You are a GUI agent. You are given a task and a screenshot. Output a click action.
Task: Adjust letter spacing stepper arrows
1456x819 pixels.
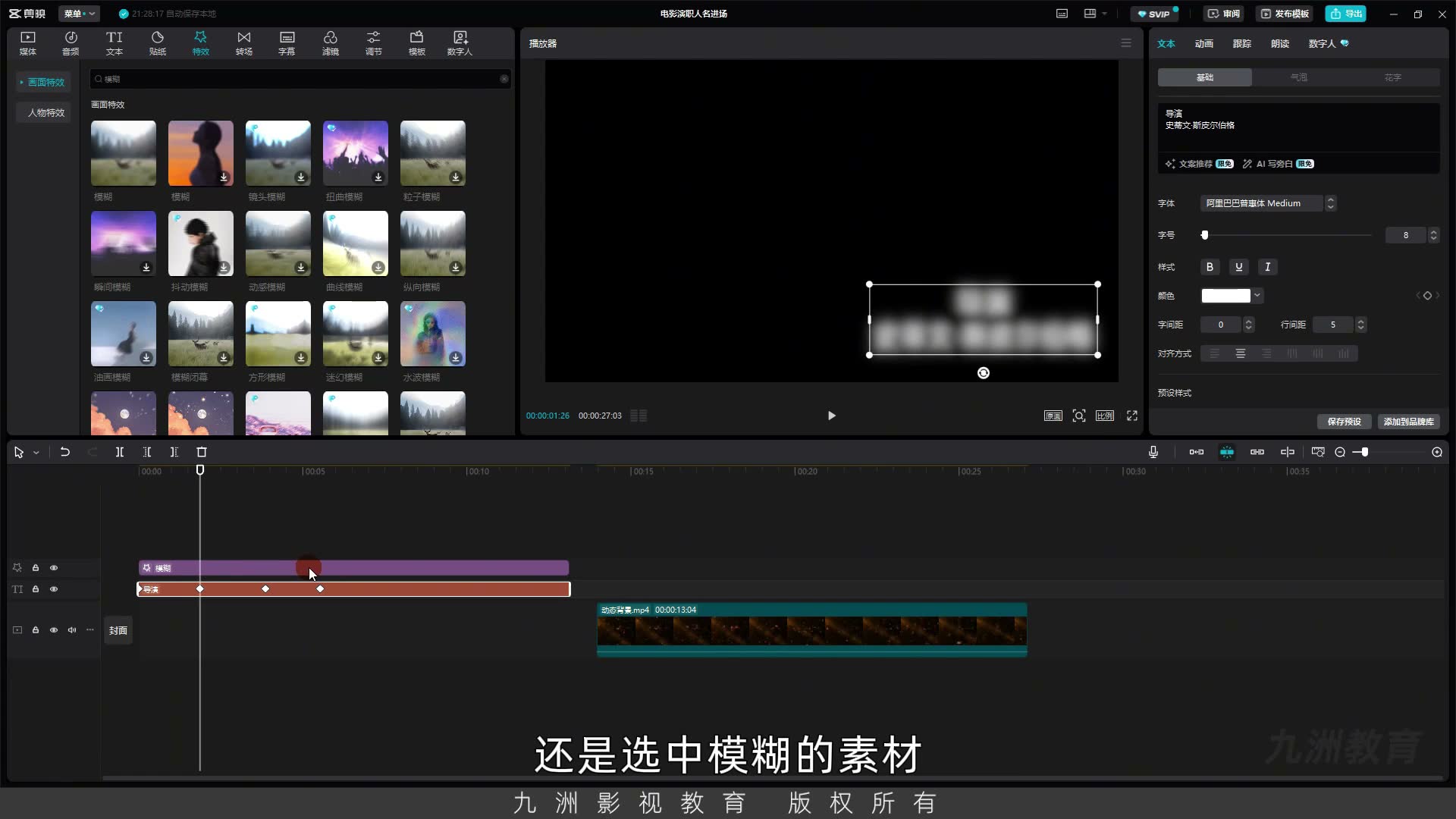pyautogui.click(x=1249, y=325)
